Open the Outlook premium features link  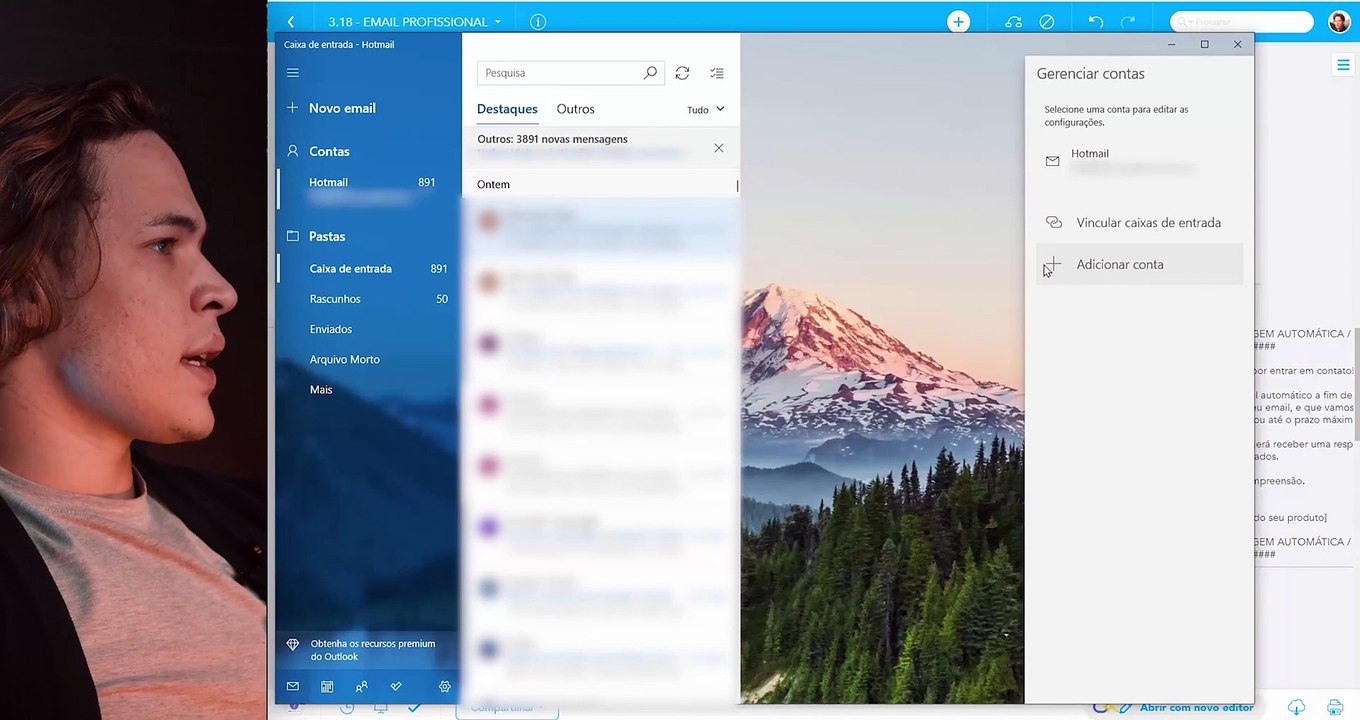coord(367,650)
